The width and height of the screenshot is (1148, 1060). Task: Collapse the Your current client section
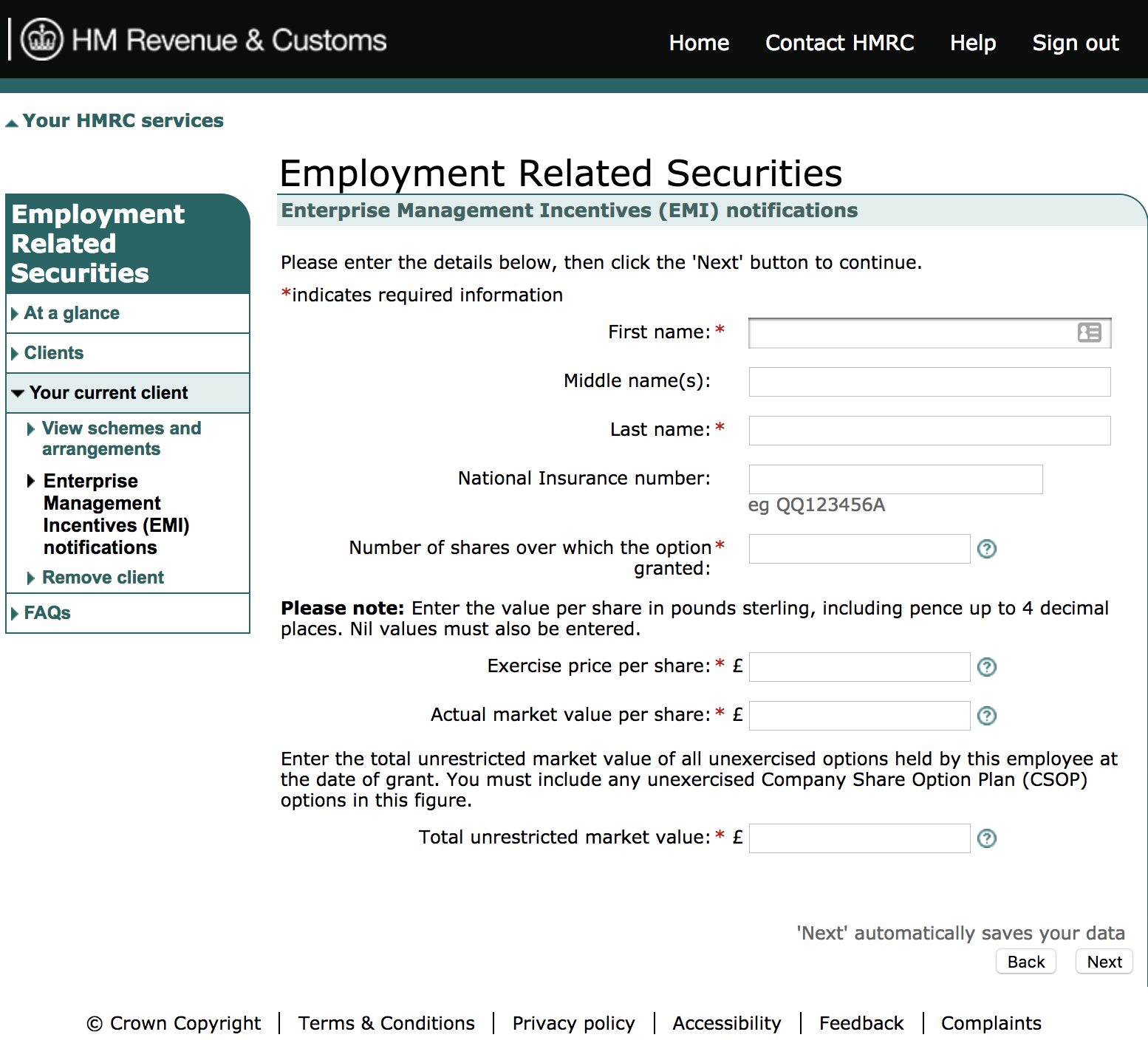click(x=109, y=392)
